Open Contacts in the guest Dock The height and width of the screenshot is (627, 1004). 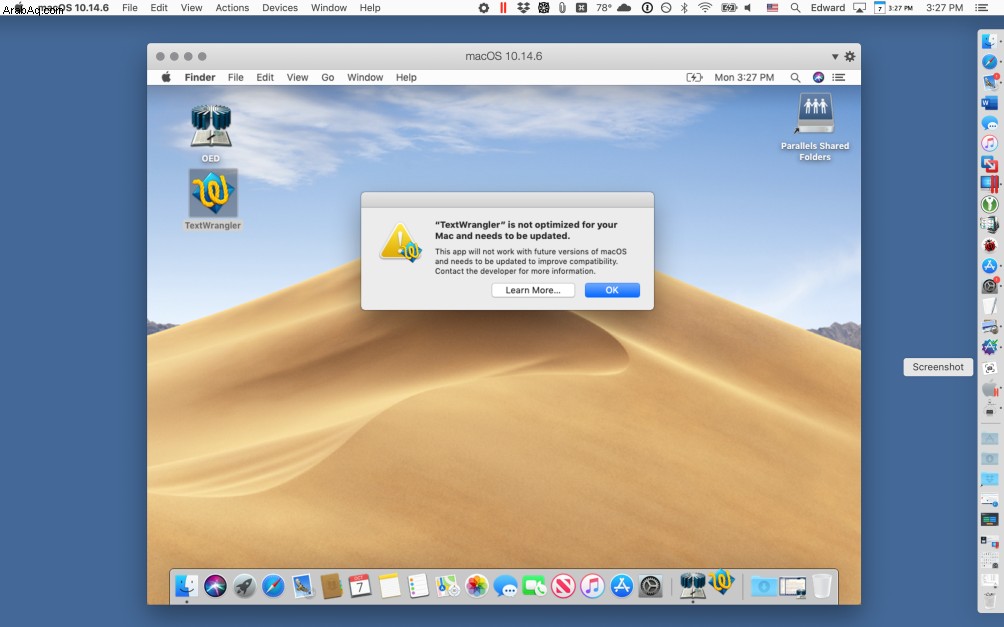pos(331,585)
